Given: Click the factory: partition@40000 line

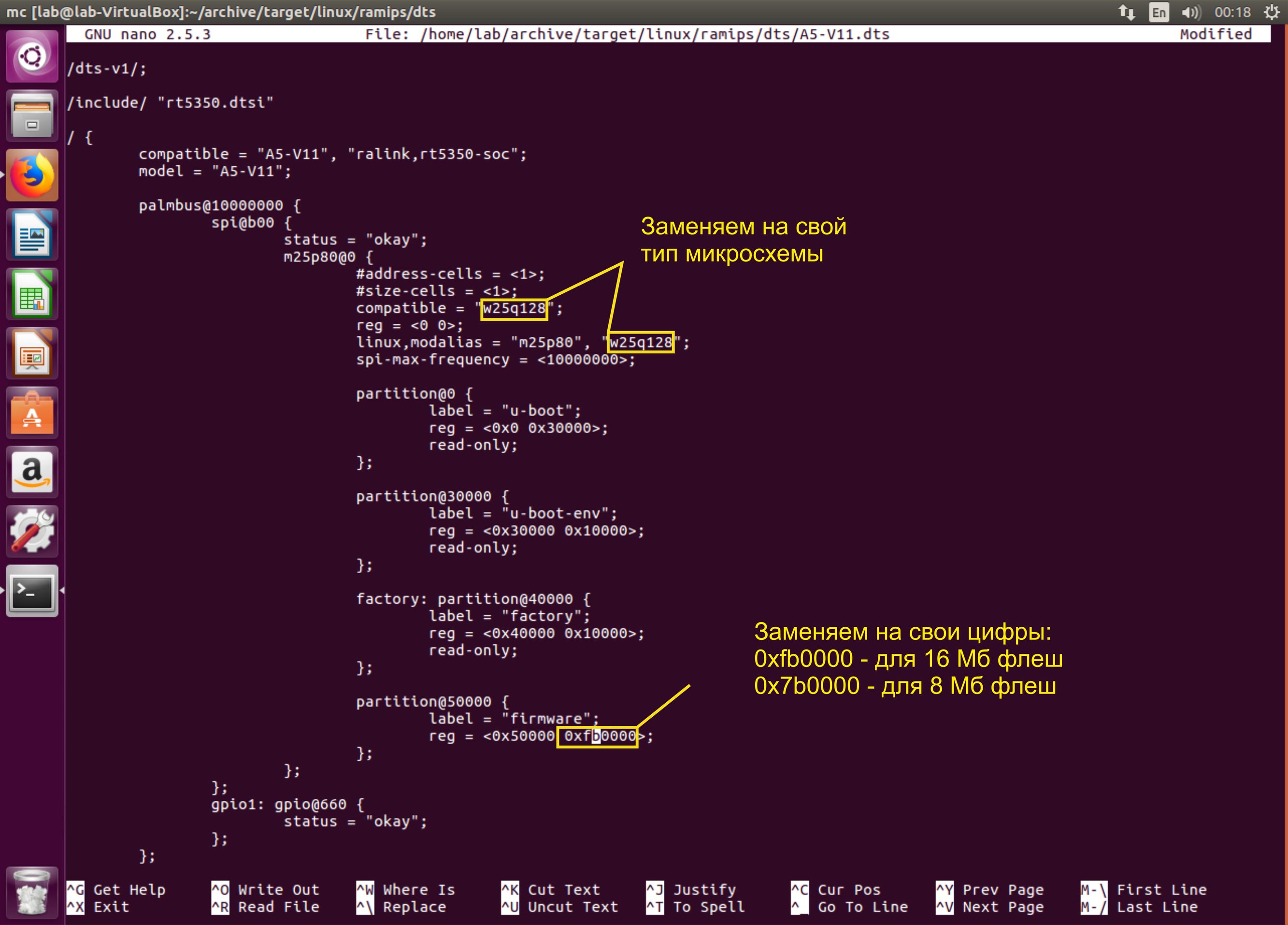Looking at the screenshot, I should pos(473,599).
